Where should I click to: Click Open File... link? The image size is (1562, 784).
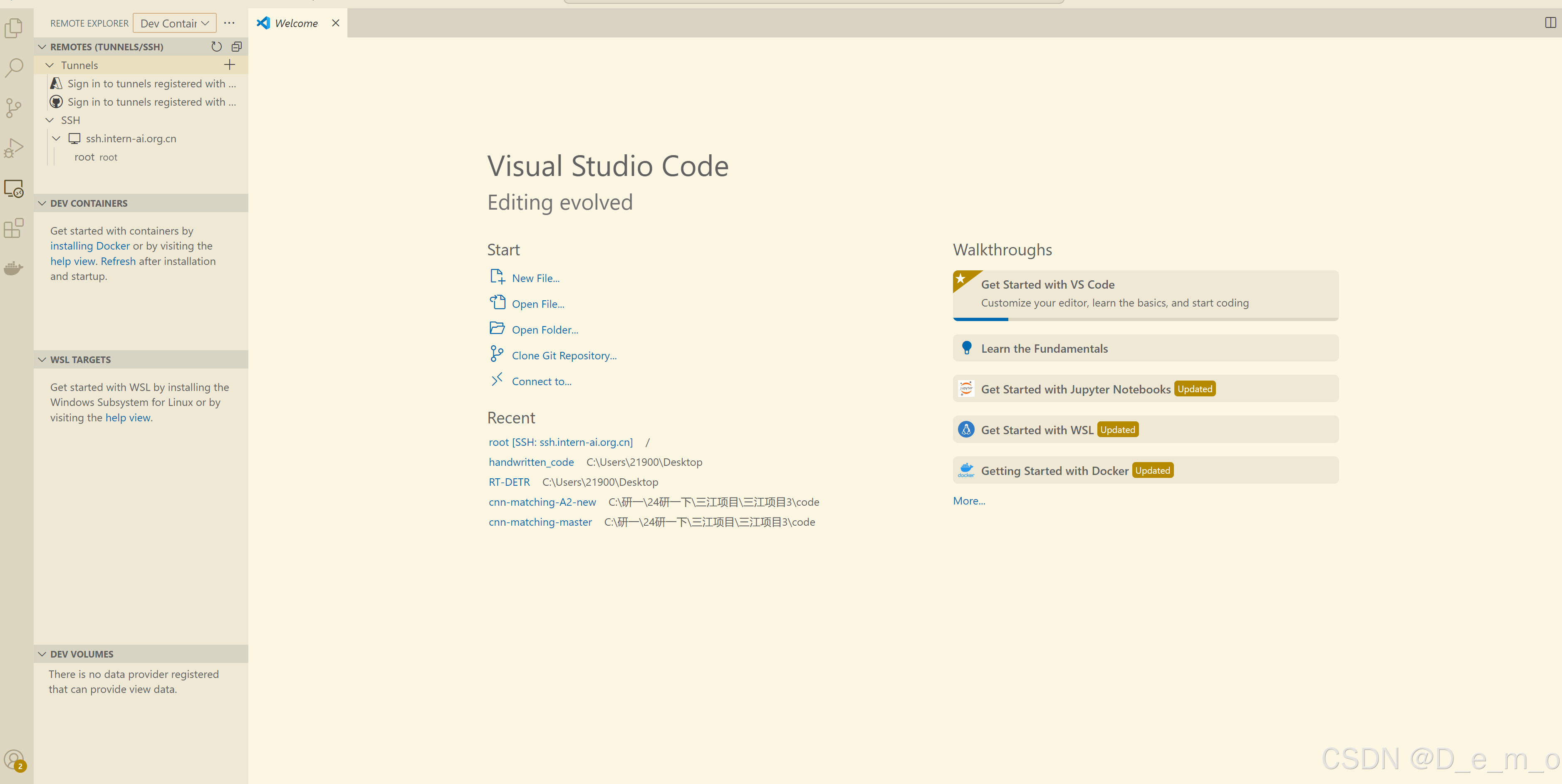coord(538,304)
